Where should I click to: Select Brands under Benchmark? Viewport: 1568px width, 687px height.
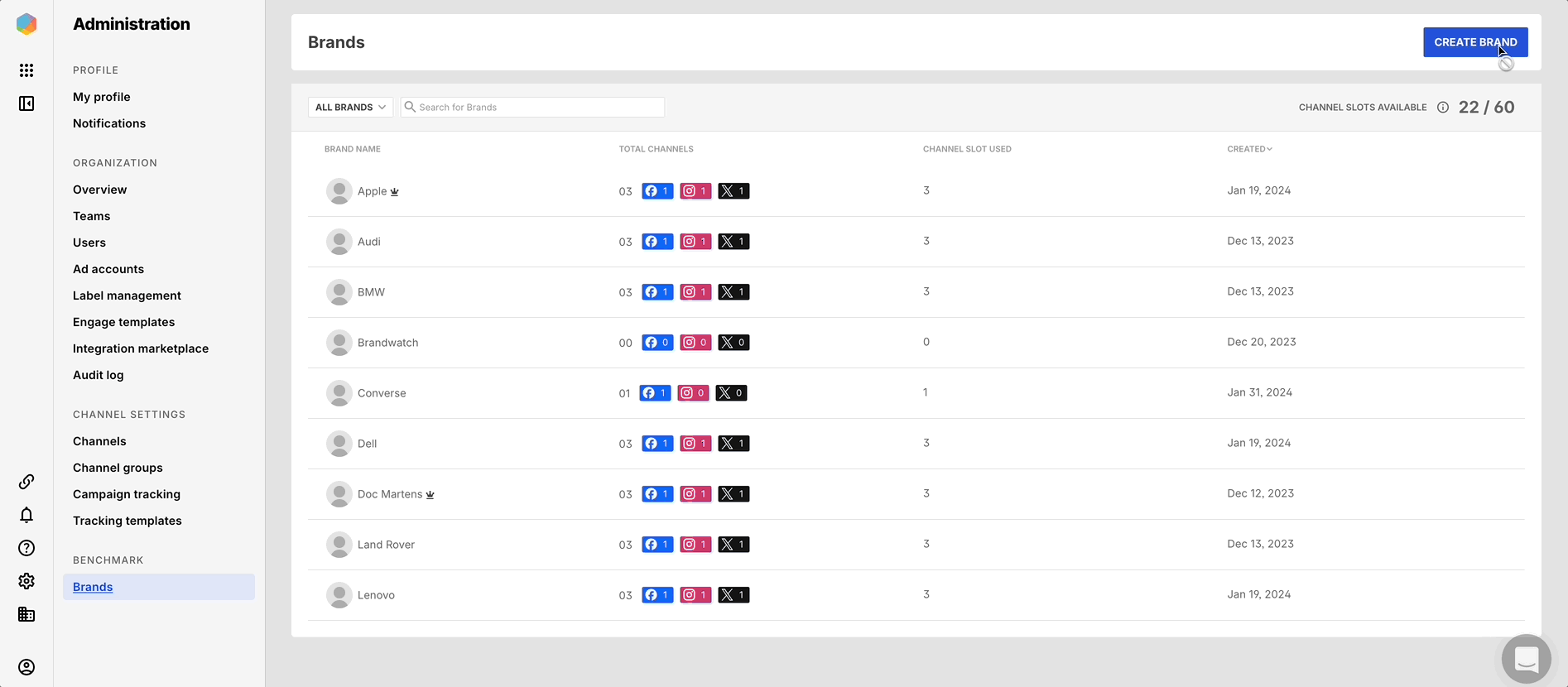(x=159, y=587)
